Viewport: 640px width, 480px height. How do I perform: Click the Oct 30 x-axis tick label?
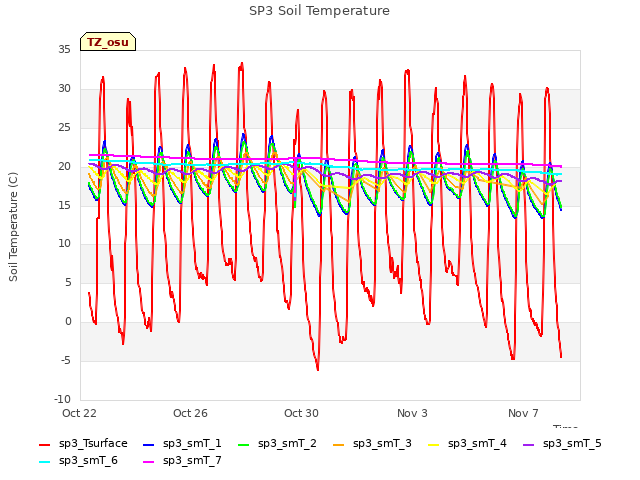[x=301, y=413]
